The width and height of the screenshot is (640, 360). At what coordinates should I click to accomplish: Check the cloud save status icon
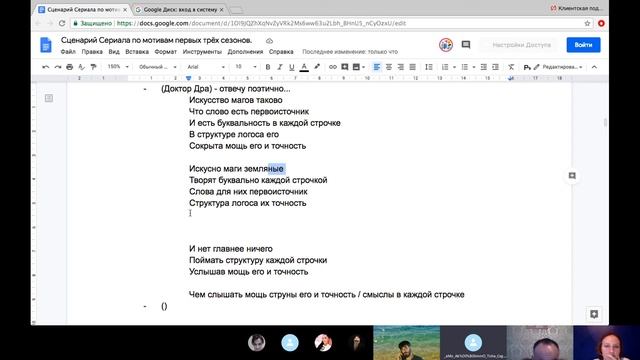point(269,41)
